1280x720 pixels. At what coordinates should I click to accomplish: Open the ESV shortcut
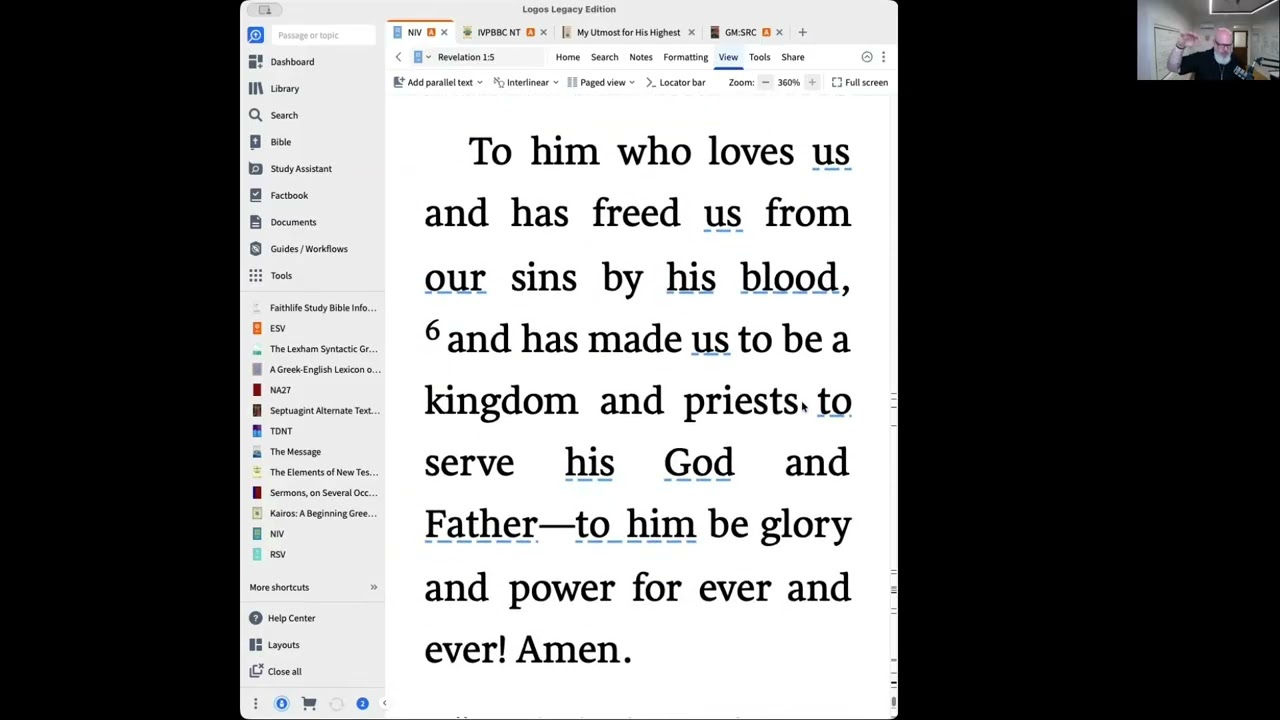277,328
